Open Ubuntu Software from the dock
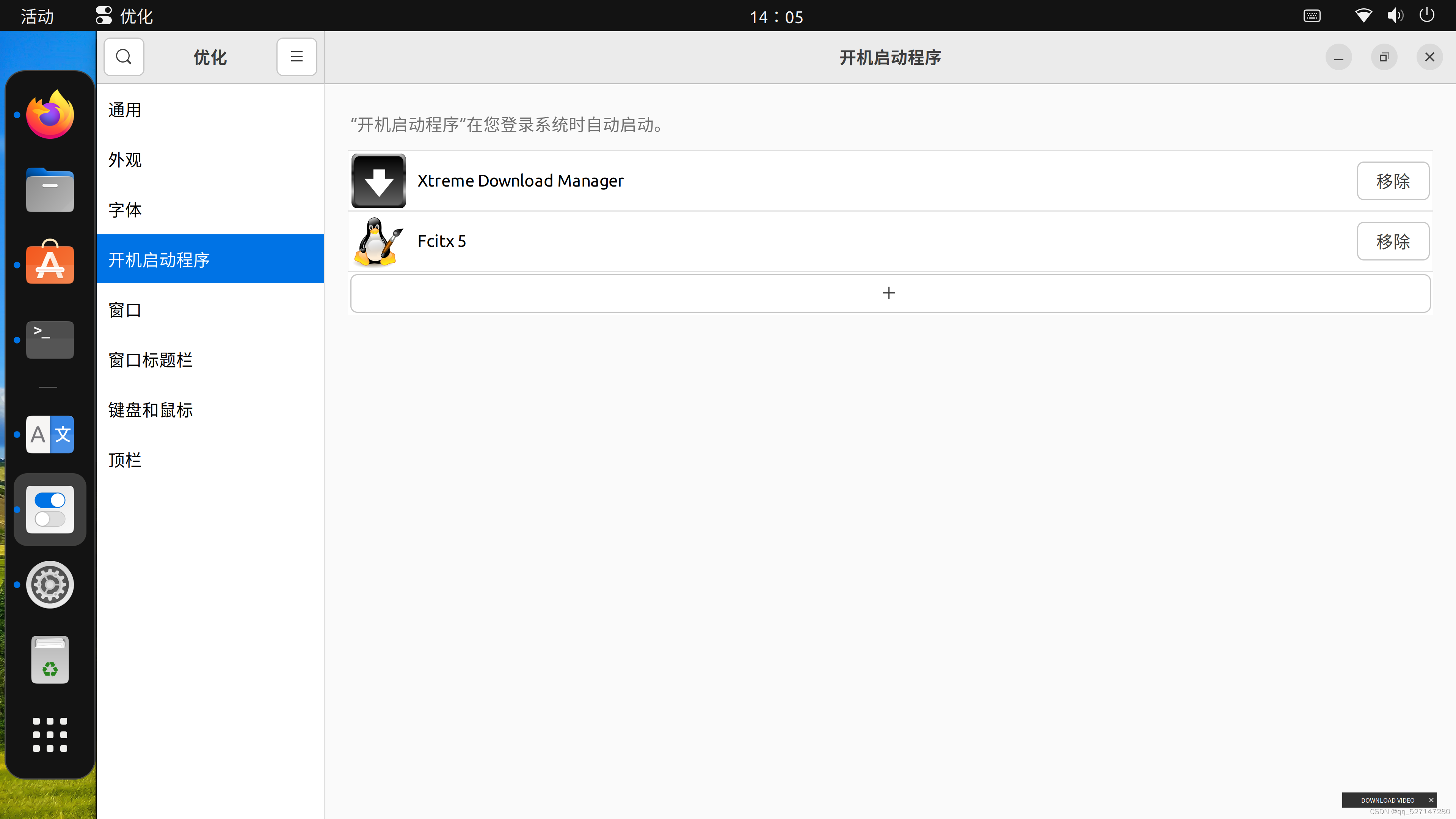 [50, 264]
